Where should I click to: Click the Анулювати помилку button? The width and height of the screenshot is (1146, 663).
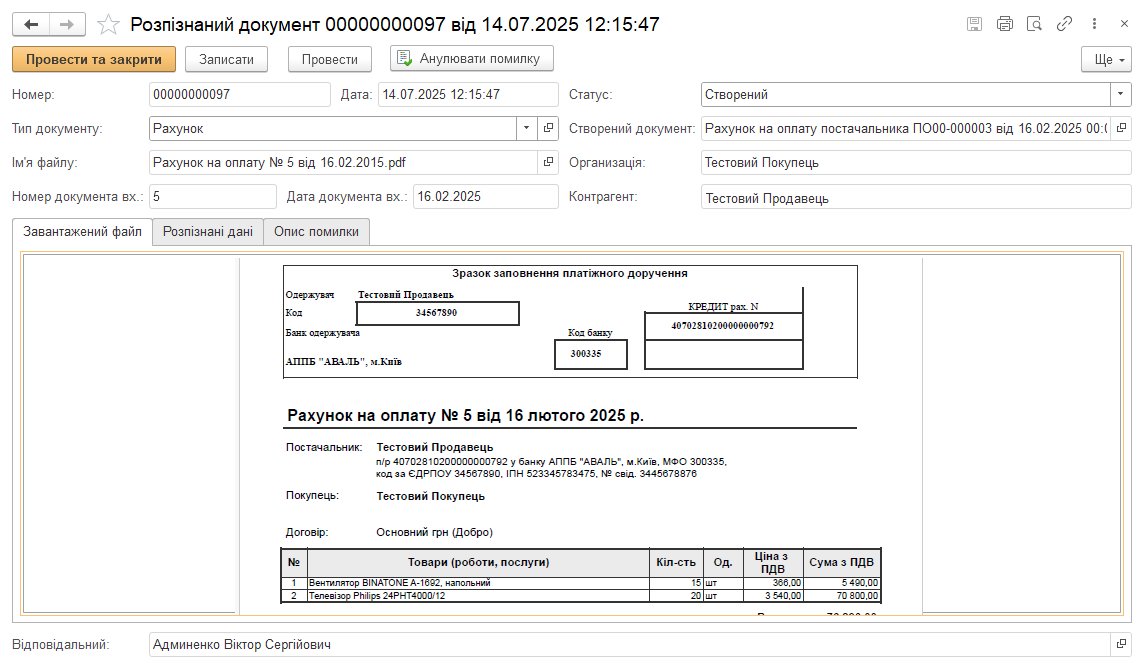click(471, 59)
